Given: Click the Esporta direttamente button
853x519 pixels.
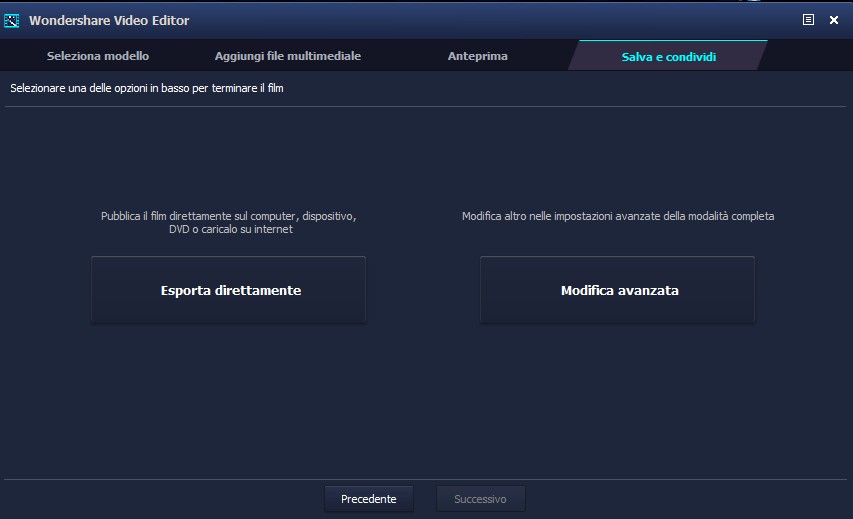Looking at the screenshot, I should click(228, 290).
